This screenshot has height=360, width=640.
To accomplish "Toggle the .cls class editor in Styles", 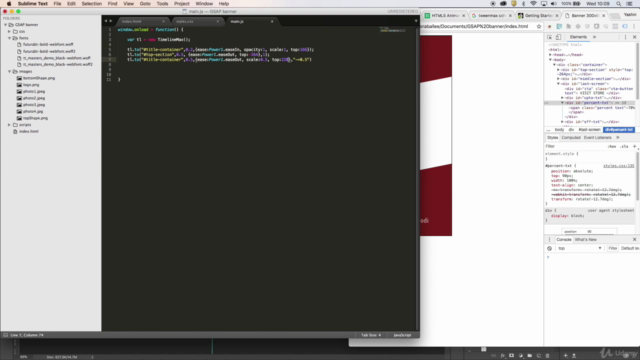I will 624,146.
